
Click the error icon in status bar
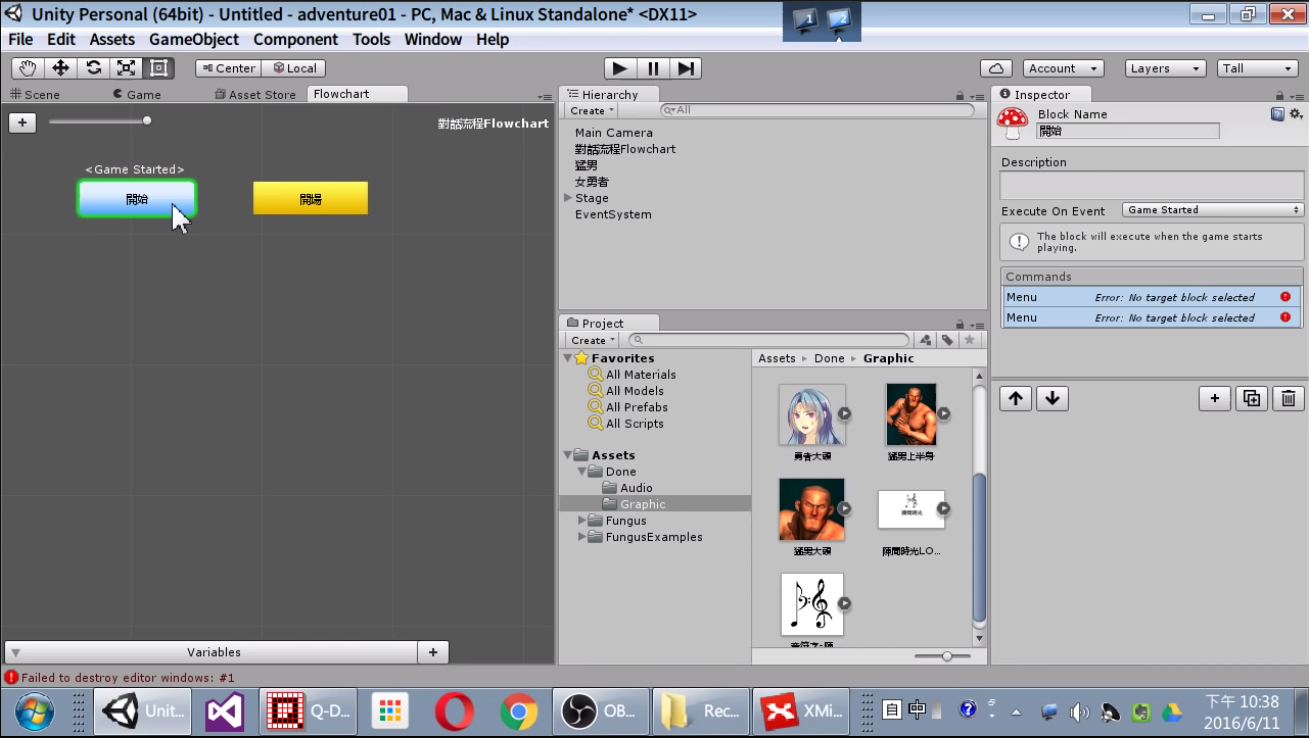[x=11, y=677]
